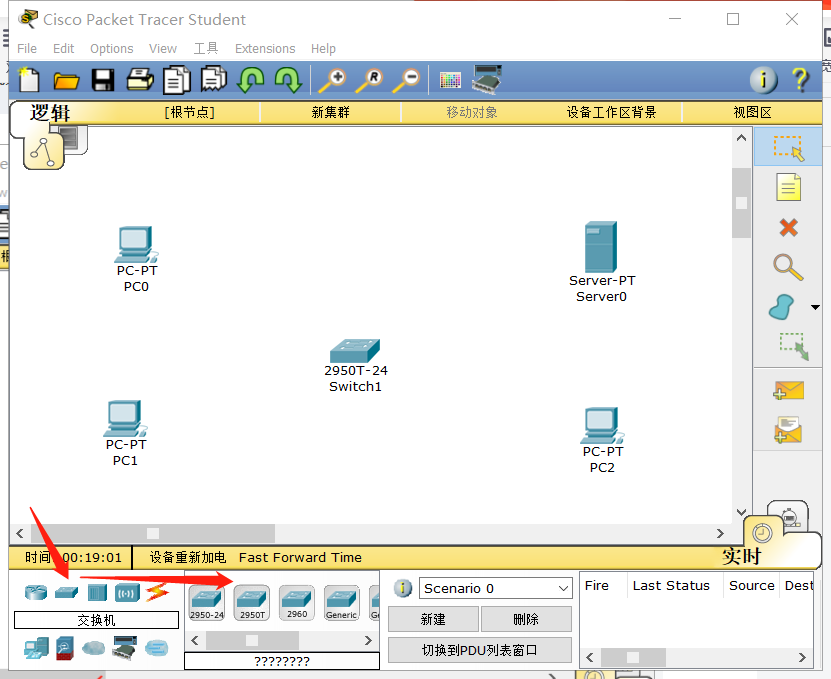Open the Options menu
This screenshot has width=831, height=679.
click(111, 49)
